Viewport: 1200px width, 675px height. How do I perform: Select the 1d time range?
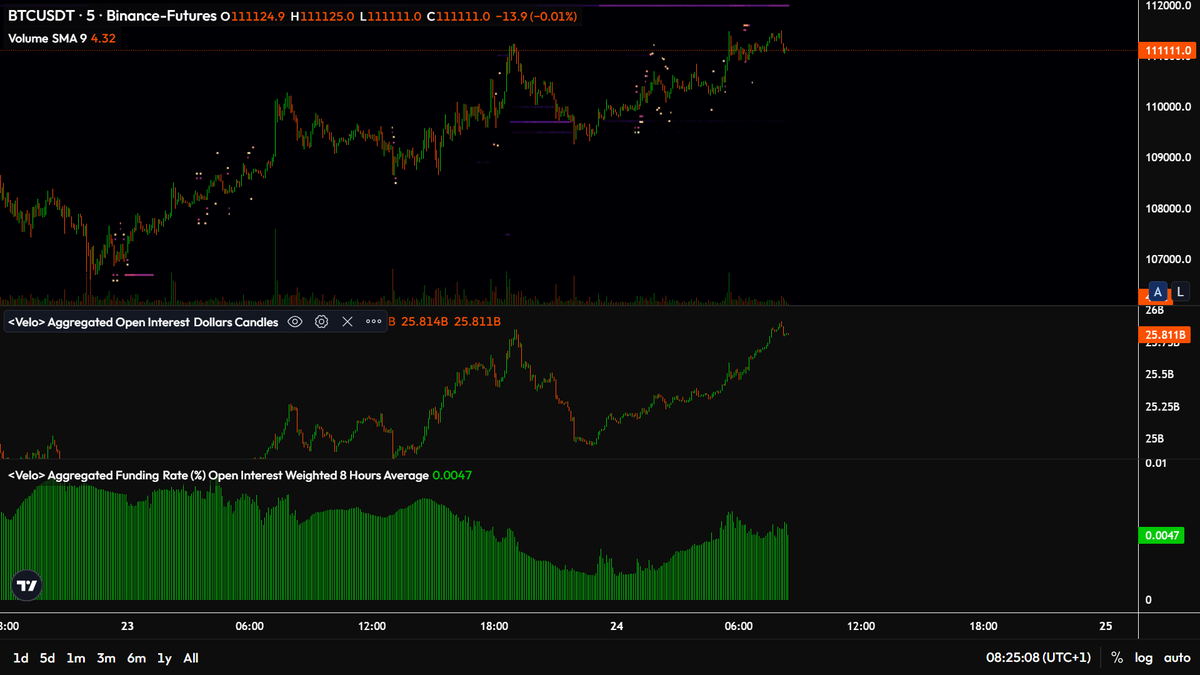(x=20, y=658)
